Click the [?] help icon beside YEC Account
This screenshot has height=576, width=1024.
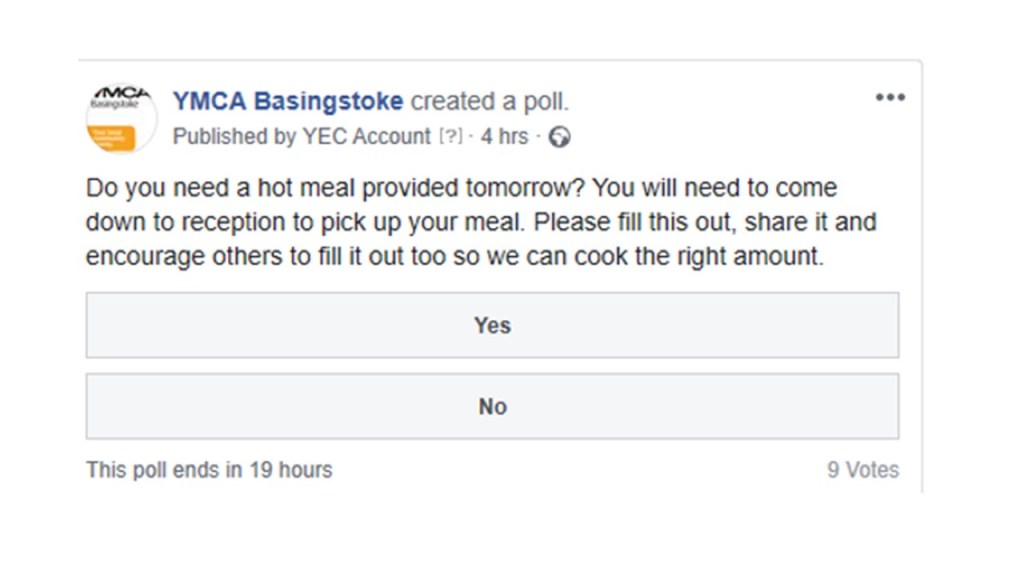pos(451,137)
